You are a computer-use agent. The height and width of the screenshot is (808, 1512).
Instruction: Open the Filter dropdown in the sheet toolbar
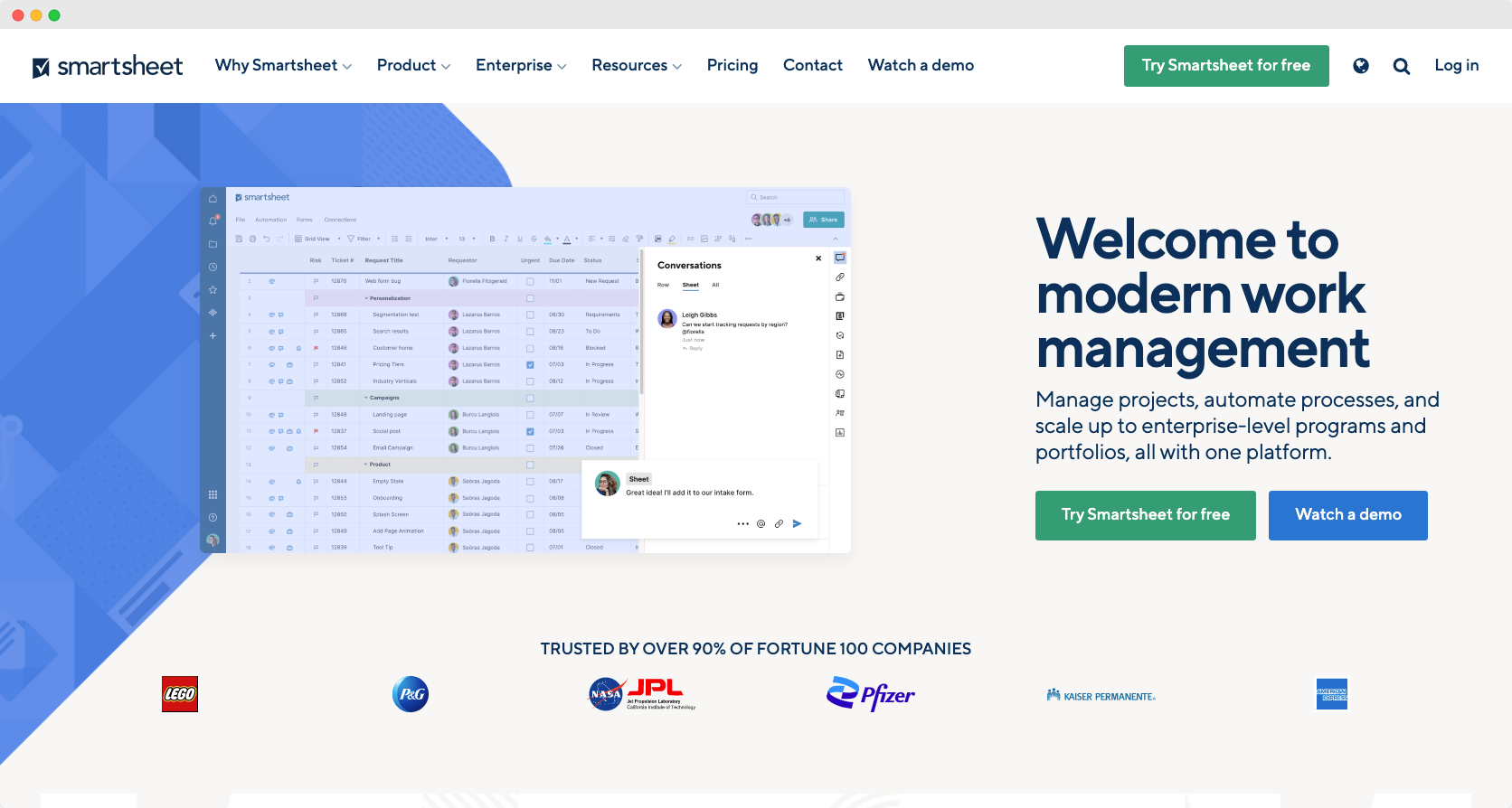pyautogui.click(x=364, y=239)
